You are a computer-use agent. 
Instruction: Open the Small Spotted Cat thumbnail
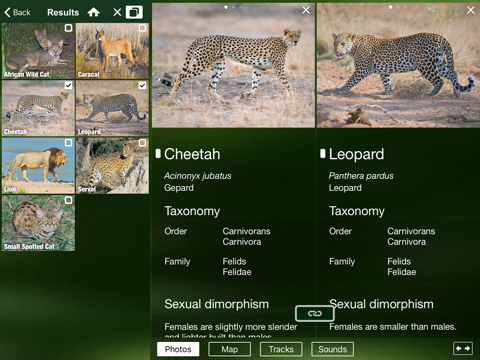click(x=38, y=223)
